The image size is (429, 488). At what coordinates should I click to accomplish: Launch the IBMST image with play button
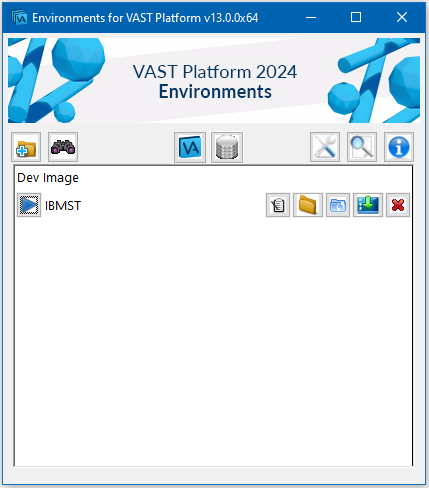pos(29,205)
